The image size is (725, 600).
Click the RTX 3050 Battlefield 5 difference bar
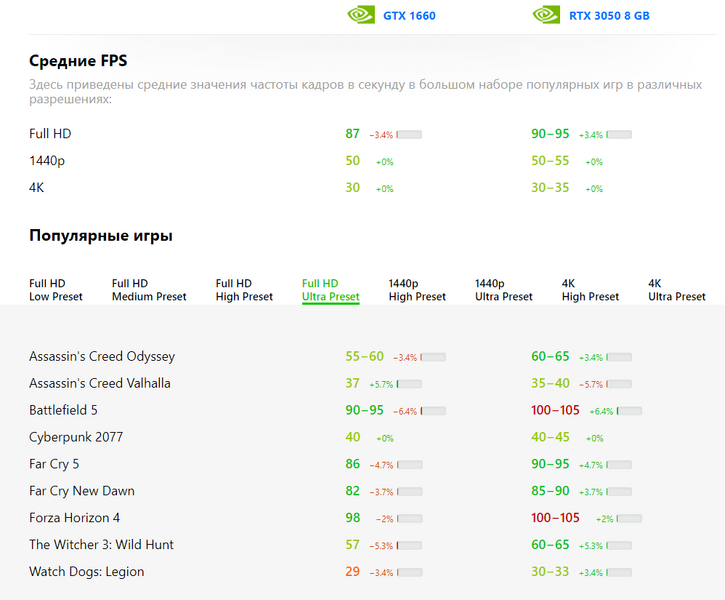(x=629, y=411)
